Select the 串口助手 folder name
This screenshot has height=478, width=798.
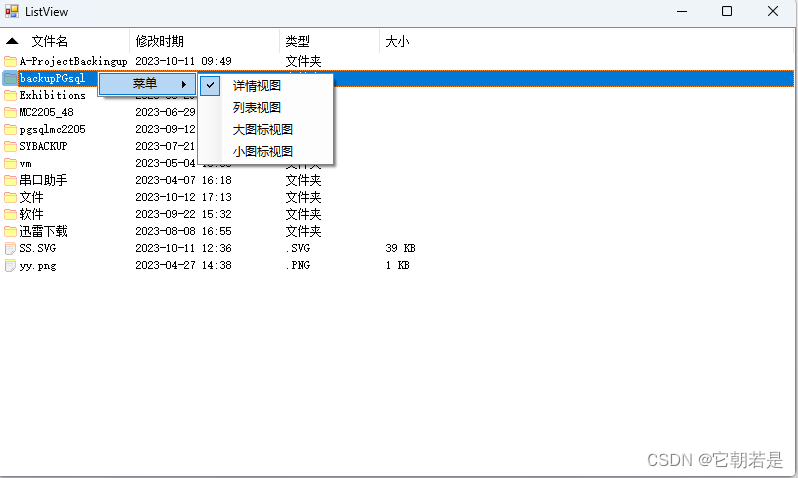tap(43, 180)
